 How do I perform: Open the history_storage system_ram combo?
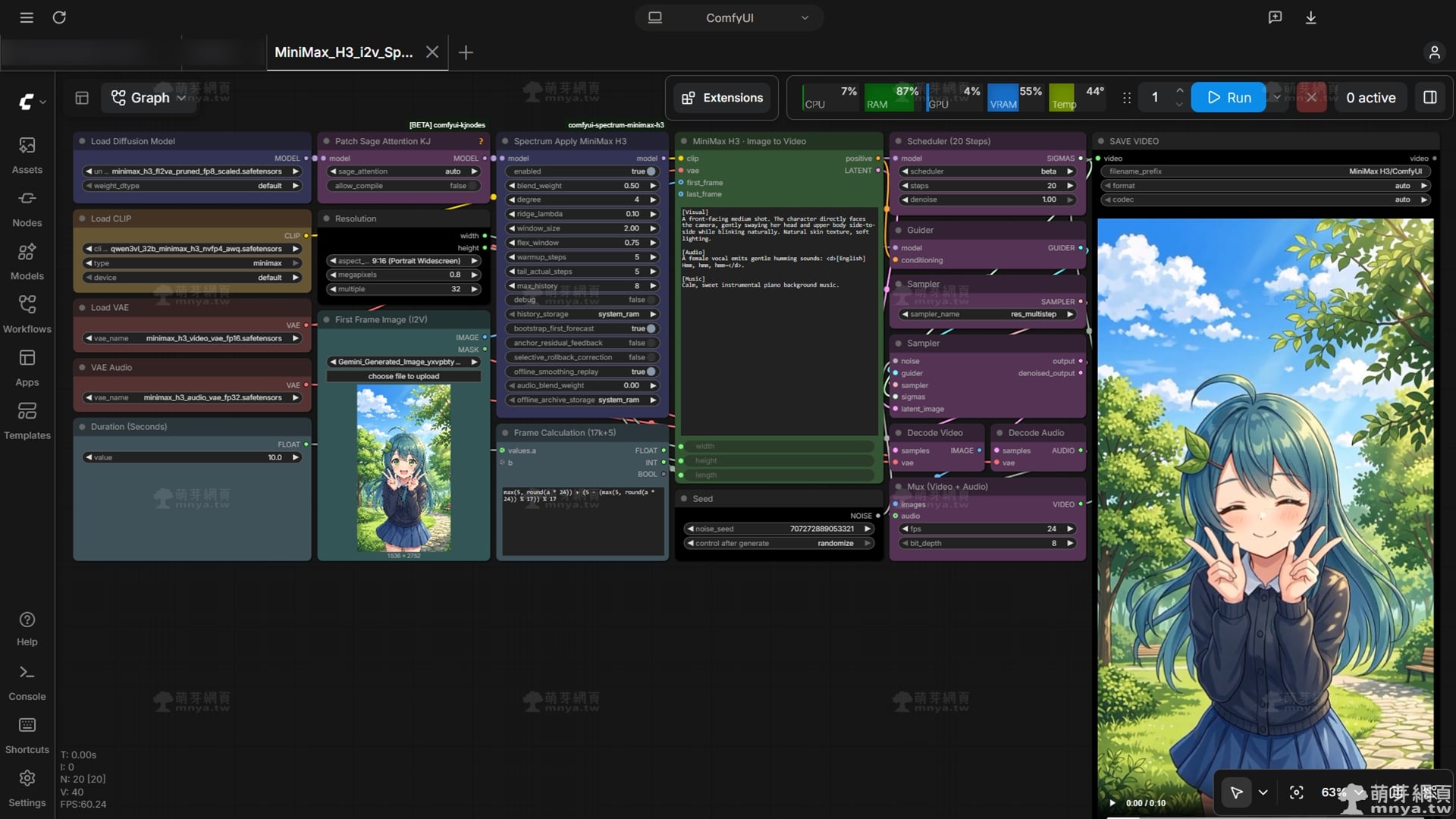click(582, 314)
